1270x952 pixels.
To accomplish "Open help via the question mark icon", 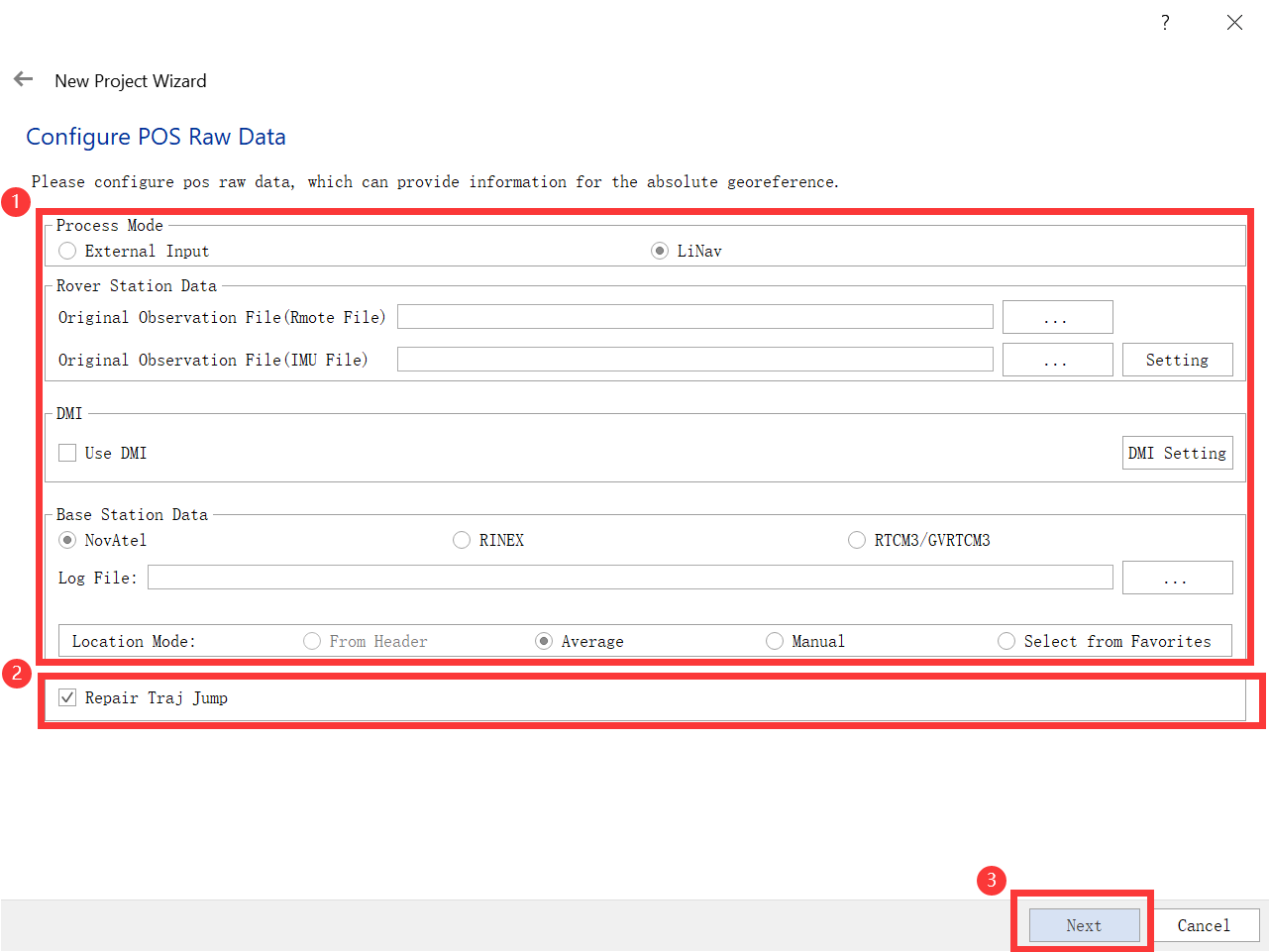I will (x=1165, y=22).
